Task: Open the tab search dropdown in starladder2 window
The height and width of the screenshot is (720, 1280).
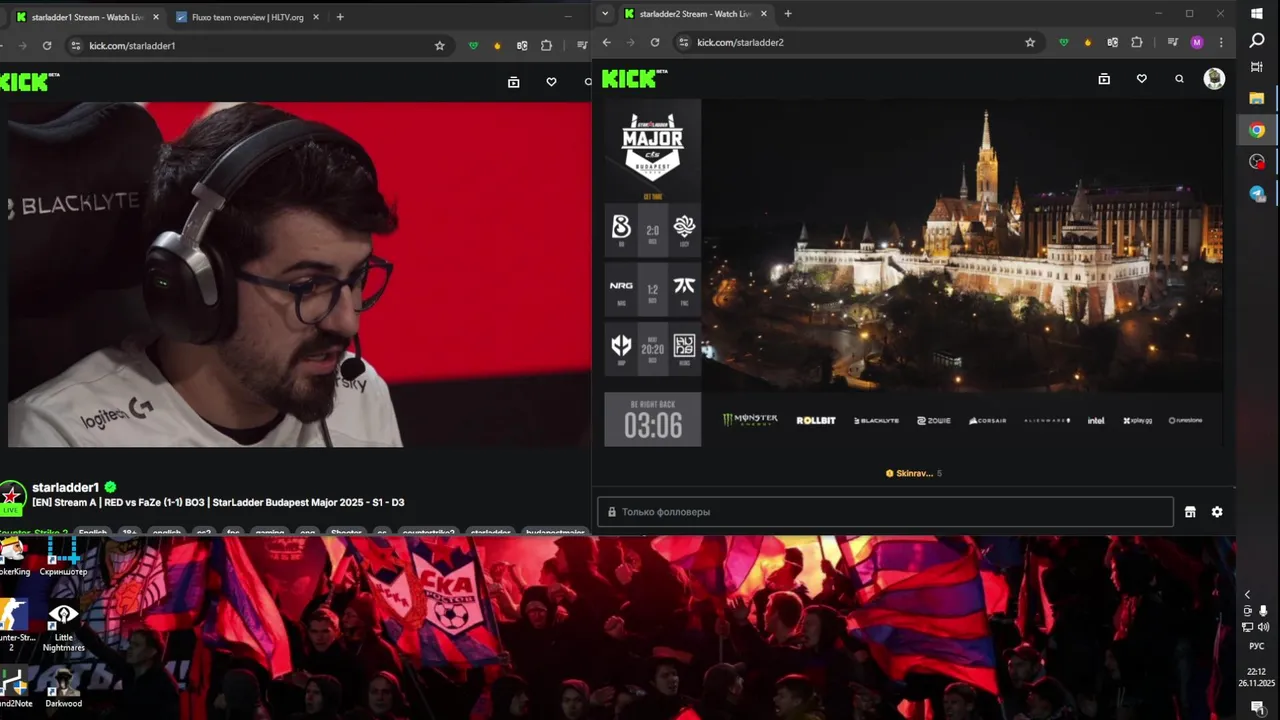Action: click(x=605, y=14)
